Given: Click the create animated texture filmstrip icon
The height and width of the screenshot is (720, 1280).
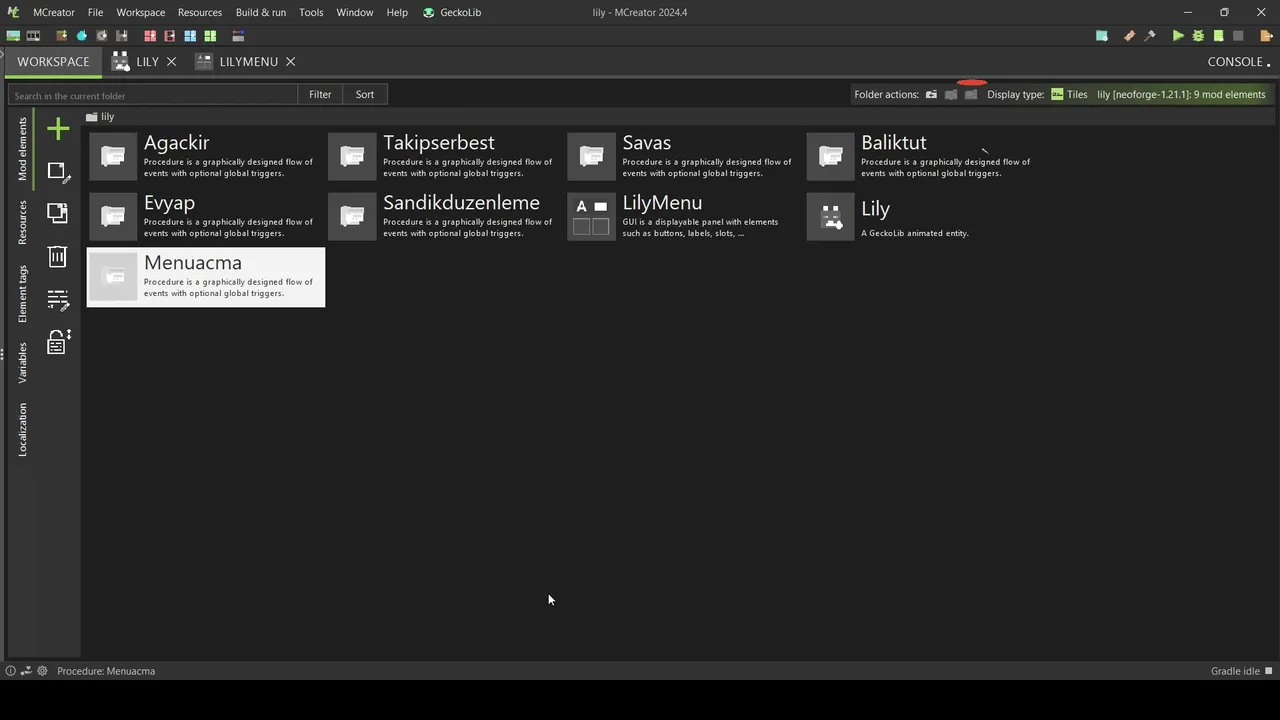Looking at the screenshot, I should pyautogui.click(x=33, y=36).
